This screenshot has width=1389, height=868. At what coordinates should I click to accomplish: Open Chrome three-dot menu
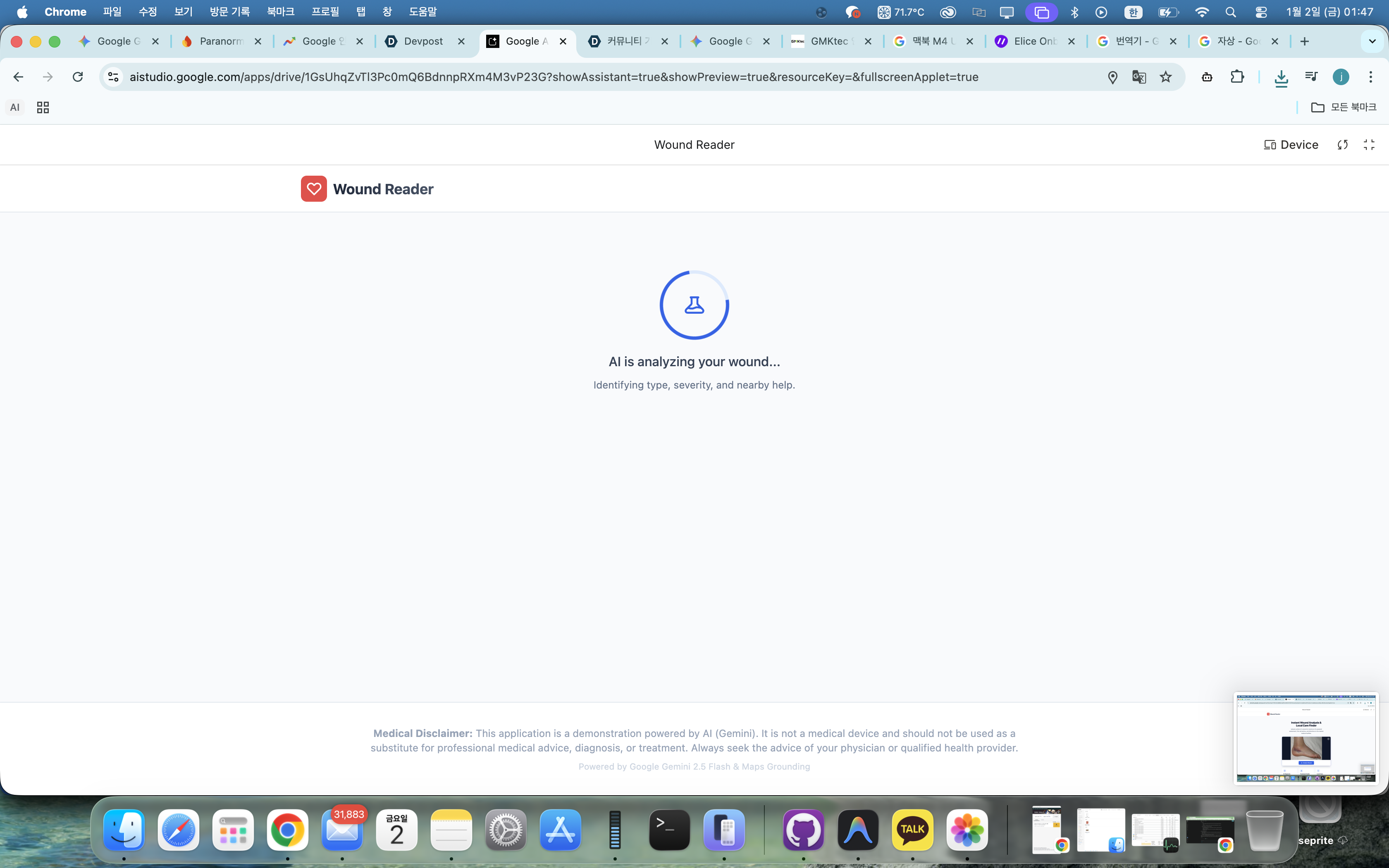coord(1371,77)
